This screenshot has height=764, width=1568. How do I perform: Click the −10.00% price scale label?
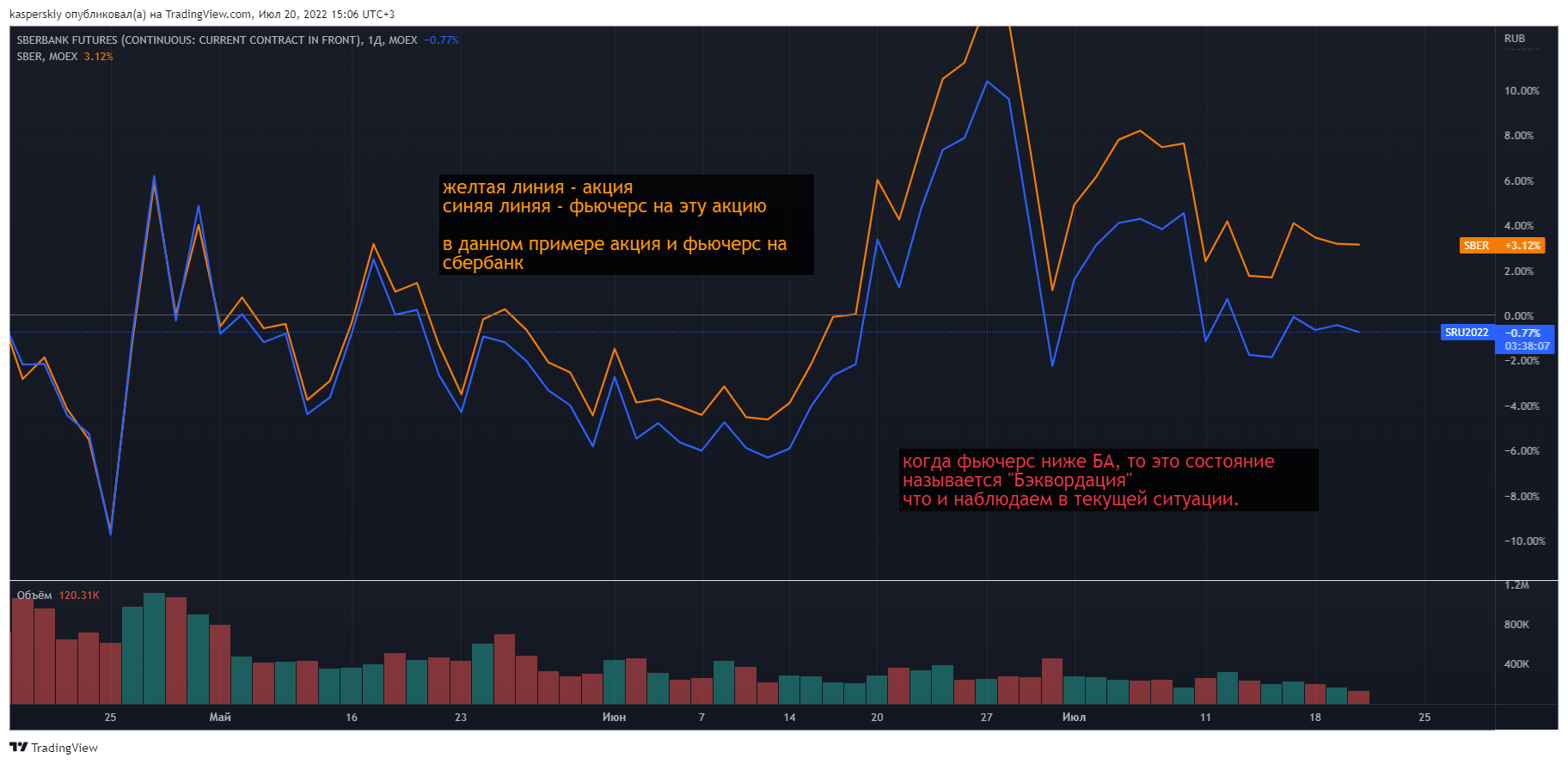pos(1524,541)
